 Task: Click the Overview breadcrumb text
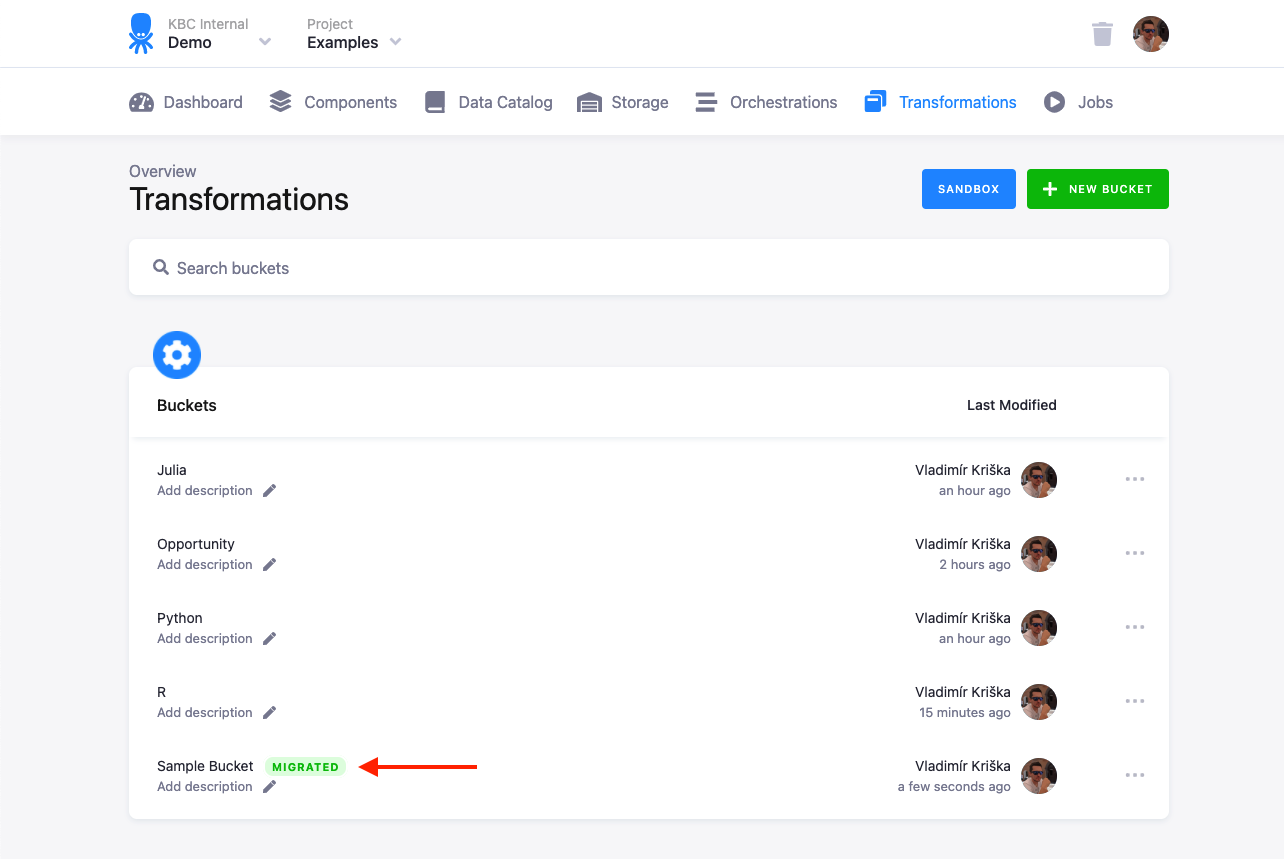coord(163,171)
